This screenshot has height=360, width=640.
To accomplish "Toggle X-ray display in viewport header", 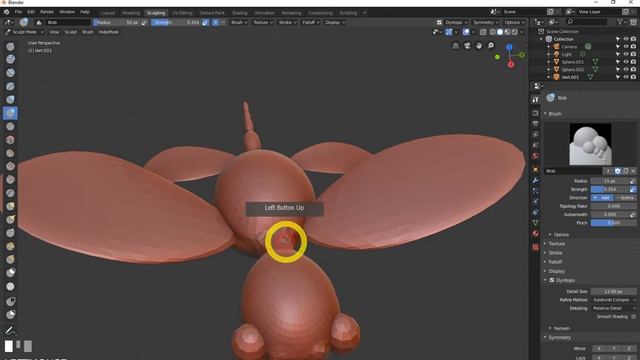I will (x=484, y=32).
